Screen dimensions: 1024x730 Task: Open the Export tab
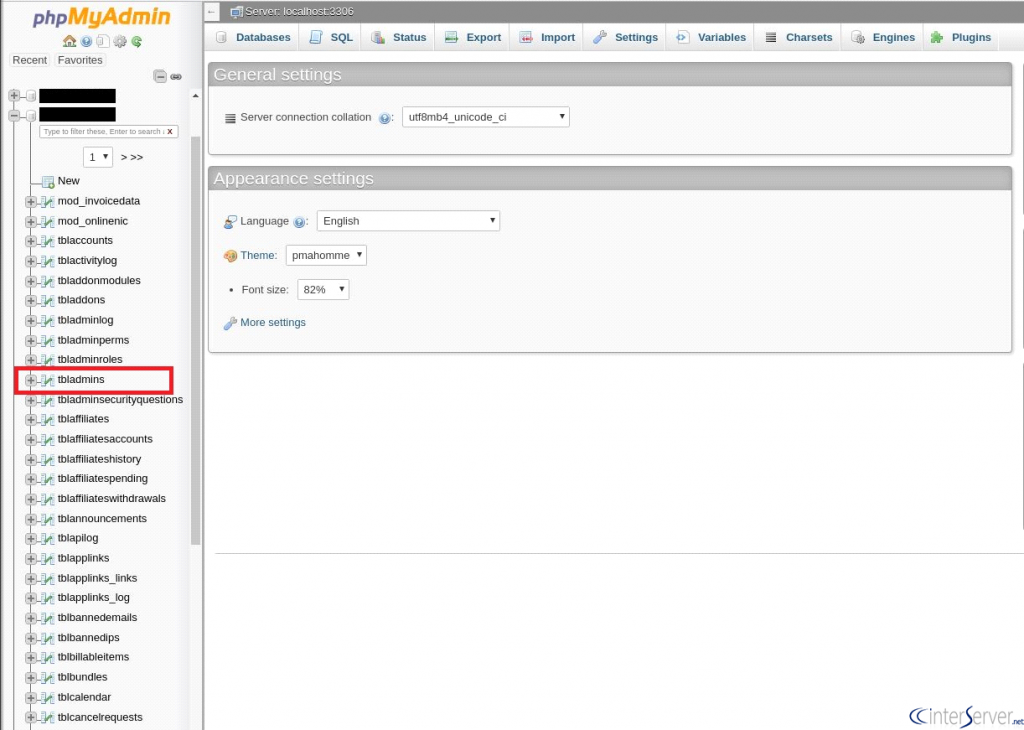[x=473, y=37]
